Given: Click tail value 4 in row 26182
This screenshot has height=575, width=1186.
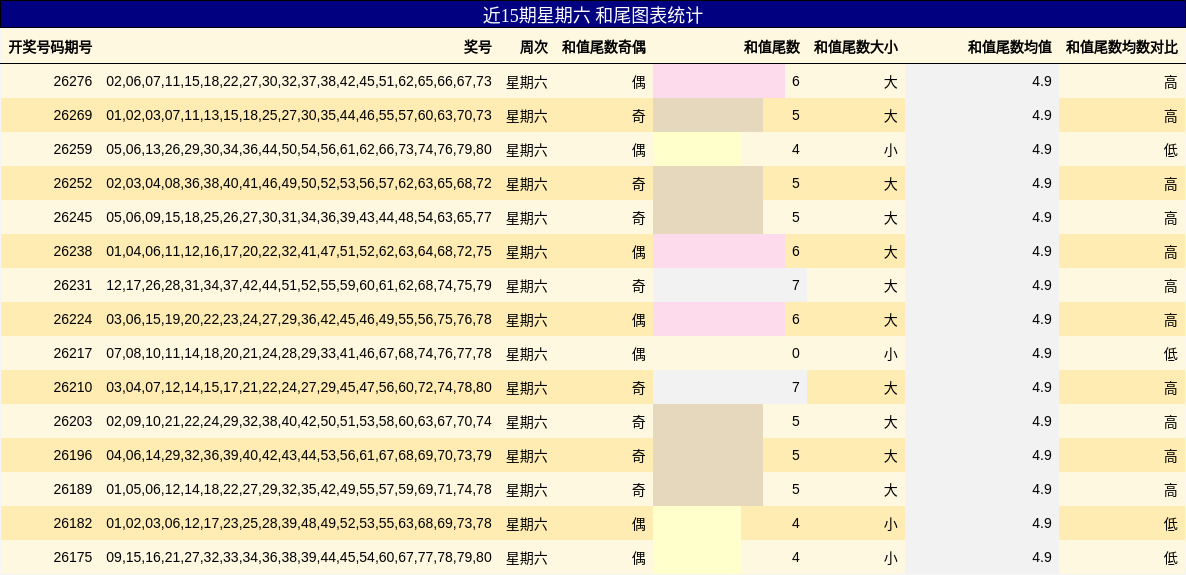Looking at the screenshot, I should click(x=796, y=524).
